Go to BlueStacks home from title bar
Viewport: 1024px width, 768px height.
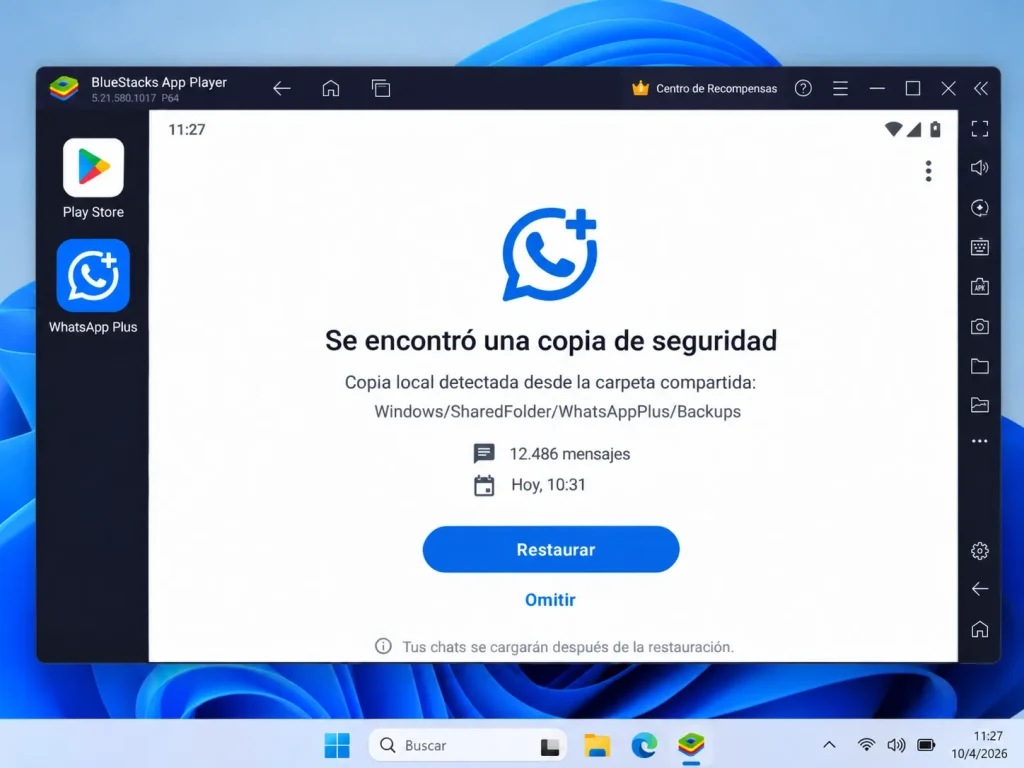point(331,88)
